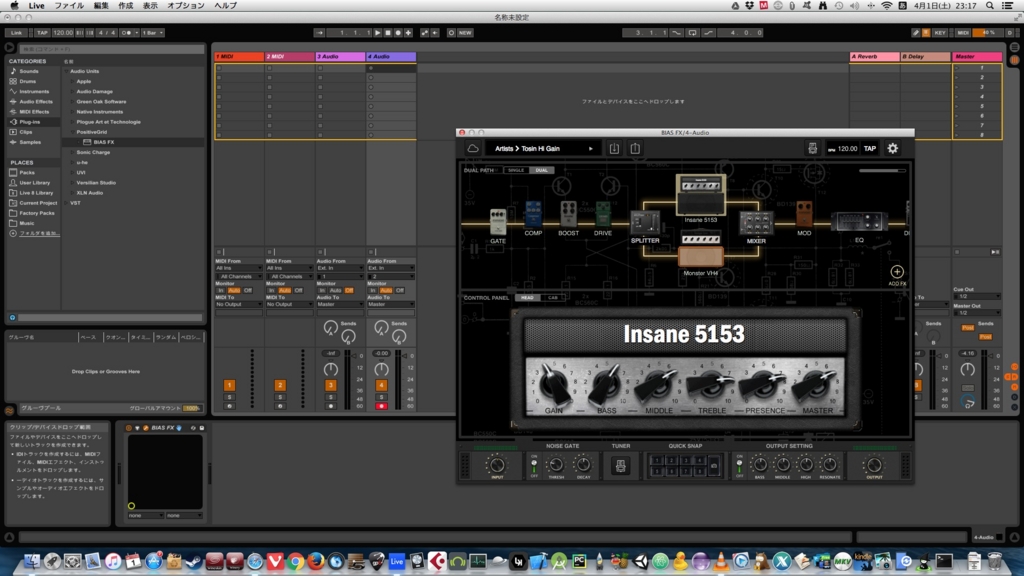Click the MASTER knob on Insane 5153
This screenshot has height=576, width=1024.
point(817,384)
